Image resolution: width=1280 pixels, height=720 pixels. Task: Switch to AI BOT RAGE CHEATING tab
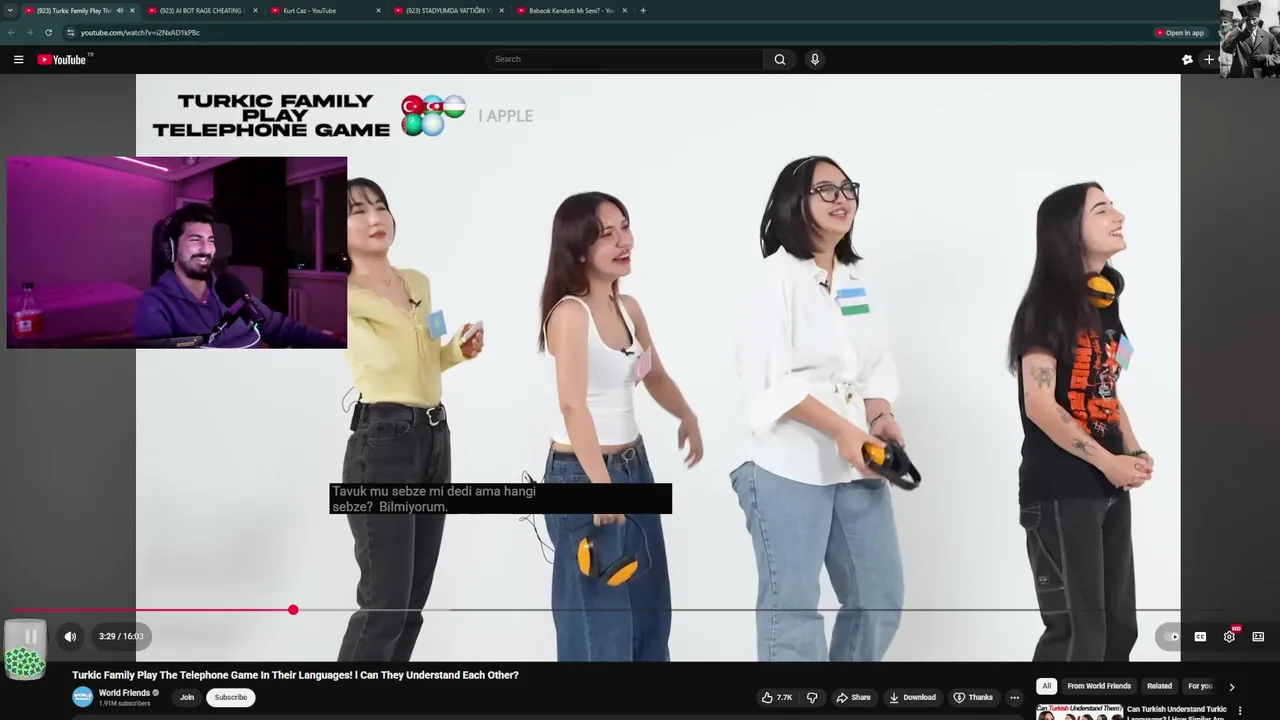click(x=202, y=10)
